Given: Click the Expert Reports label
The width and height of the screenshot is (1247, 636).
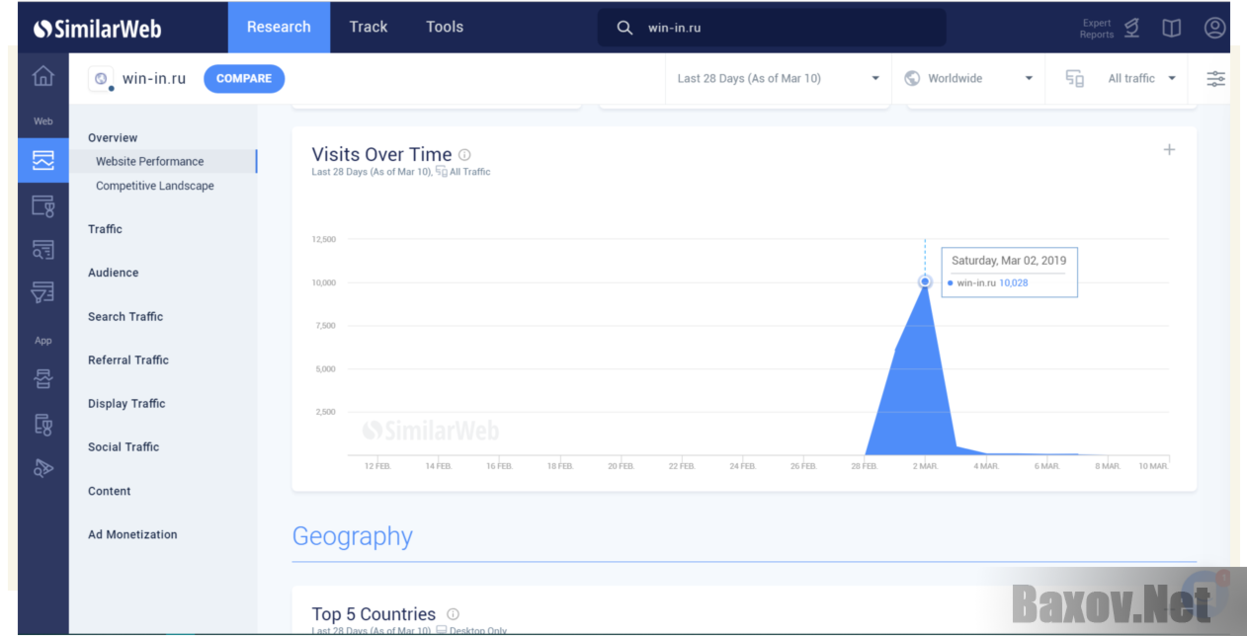Looking at the screenshot, I should click(1096, 29).
